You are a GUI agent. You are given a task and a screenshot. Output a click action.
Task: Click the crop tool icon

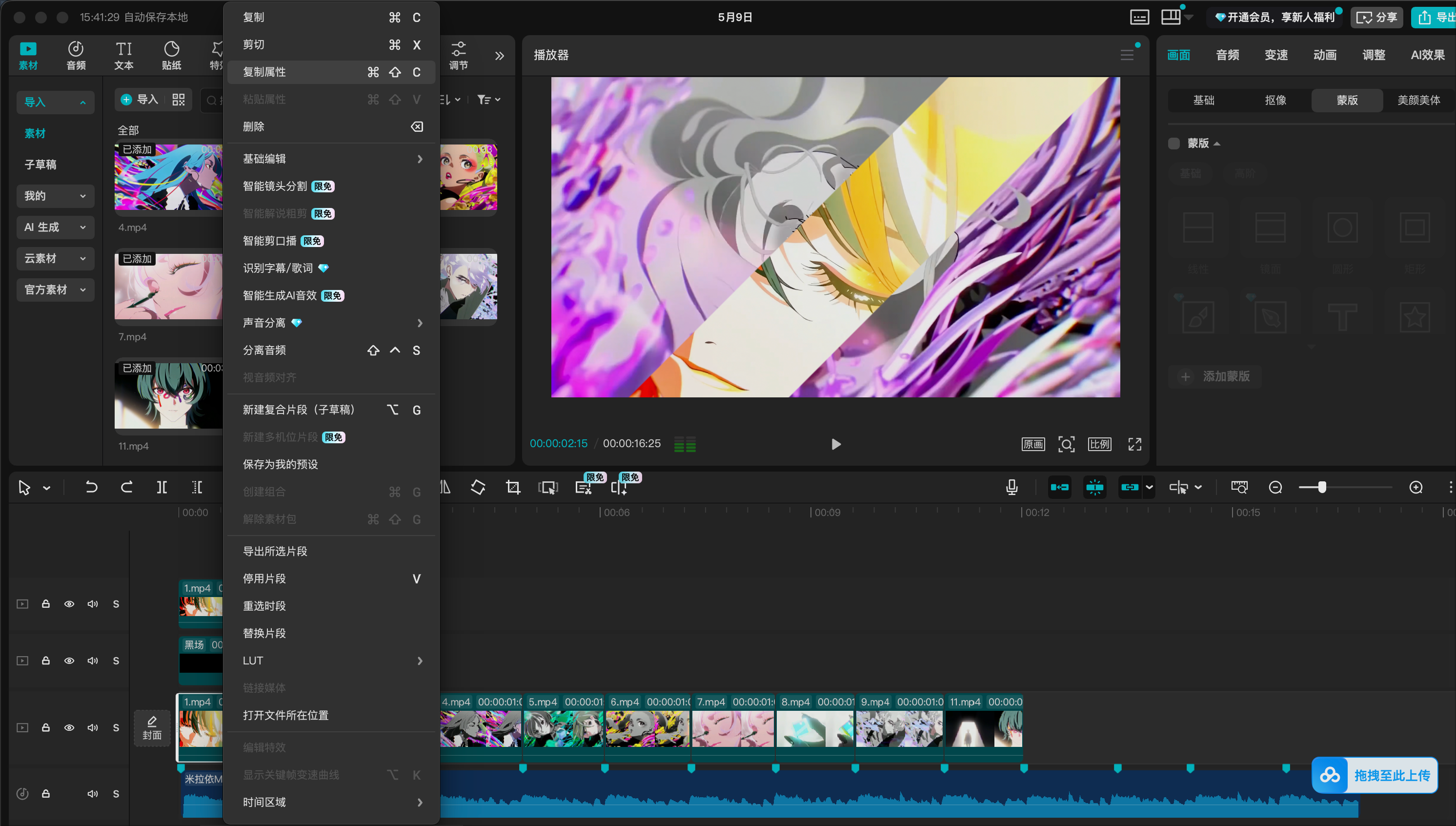pyautogui.click(x=513, y=487)
